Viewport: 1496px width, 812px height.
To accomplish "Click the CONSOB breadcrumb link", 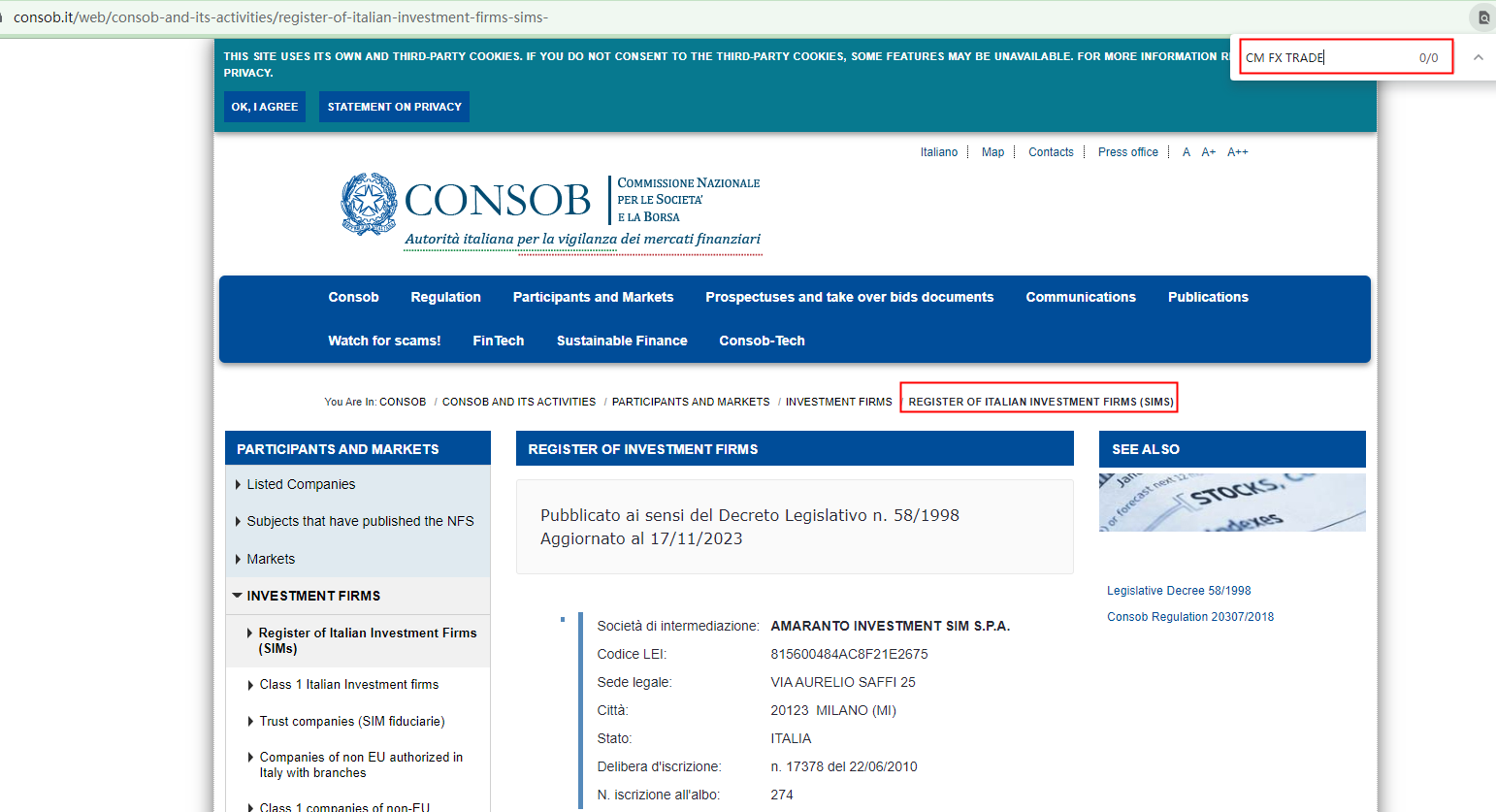I will click(403, 402).
